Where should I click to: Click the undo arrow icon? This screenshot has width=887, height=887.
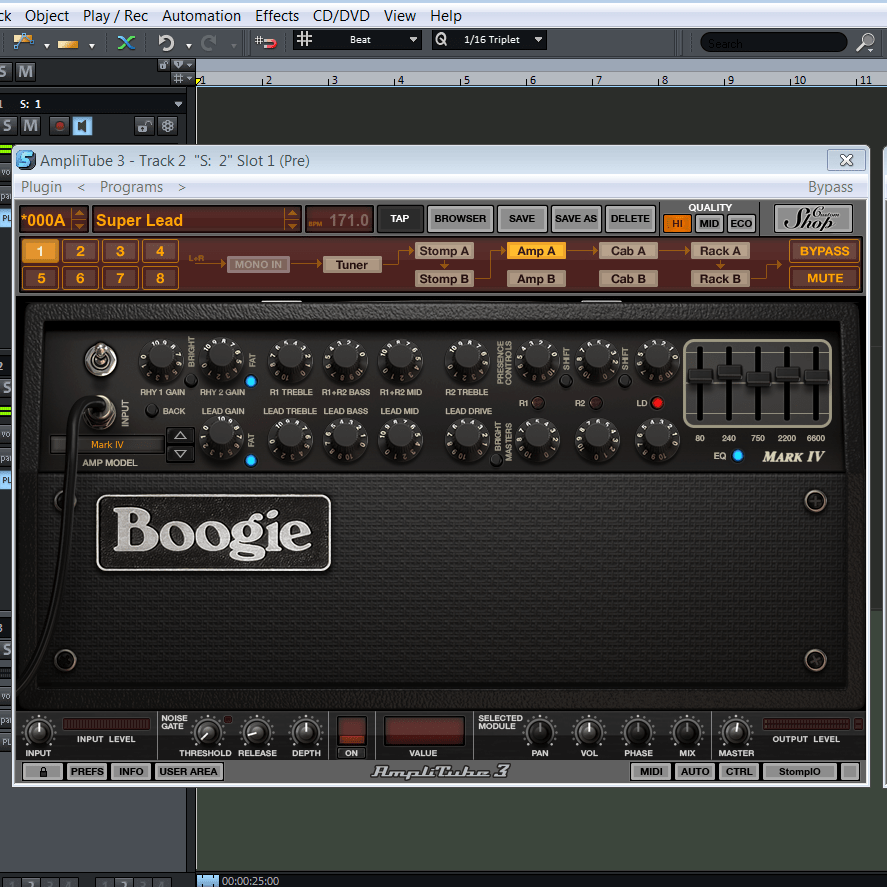click(166, 42)
